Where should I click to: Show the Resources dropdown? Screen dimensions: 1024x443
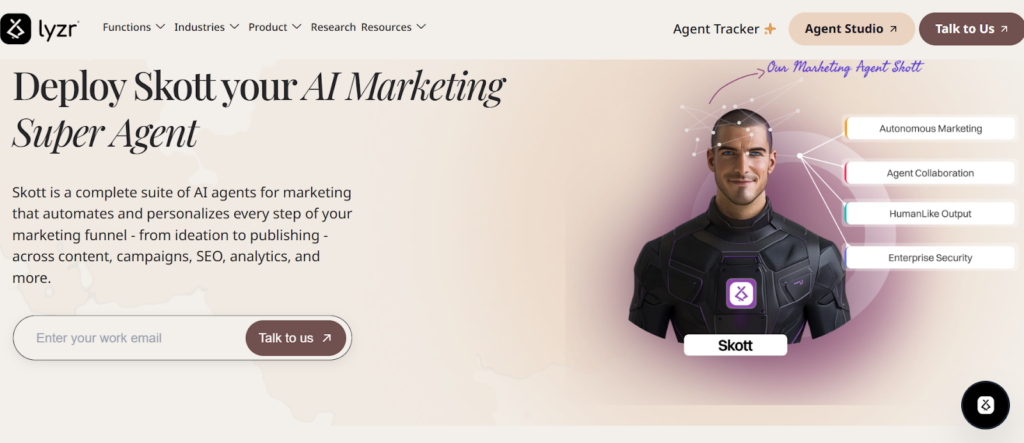(x=393, y=27)
